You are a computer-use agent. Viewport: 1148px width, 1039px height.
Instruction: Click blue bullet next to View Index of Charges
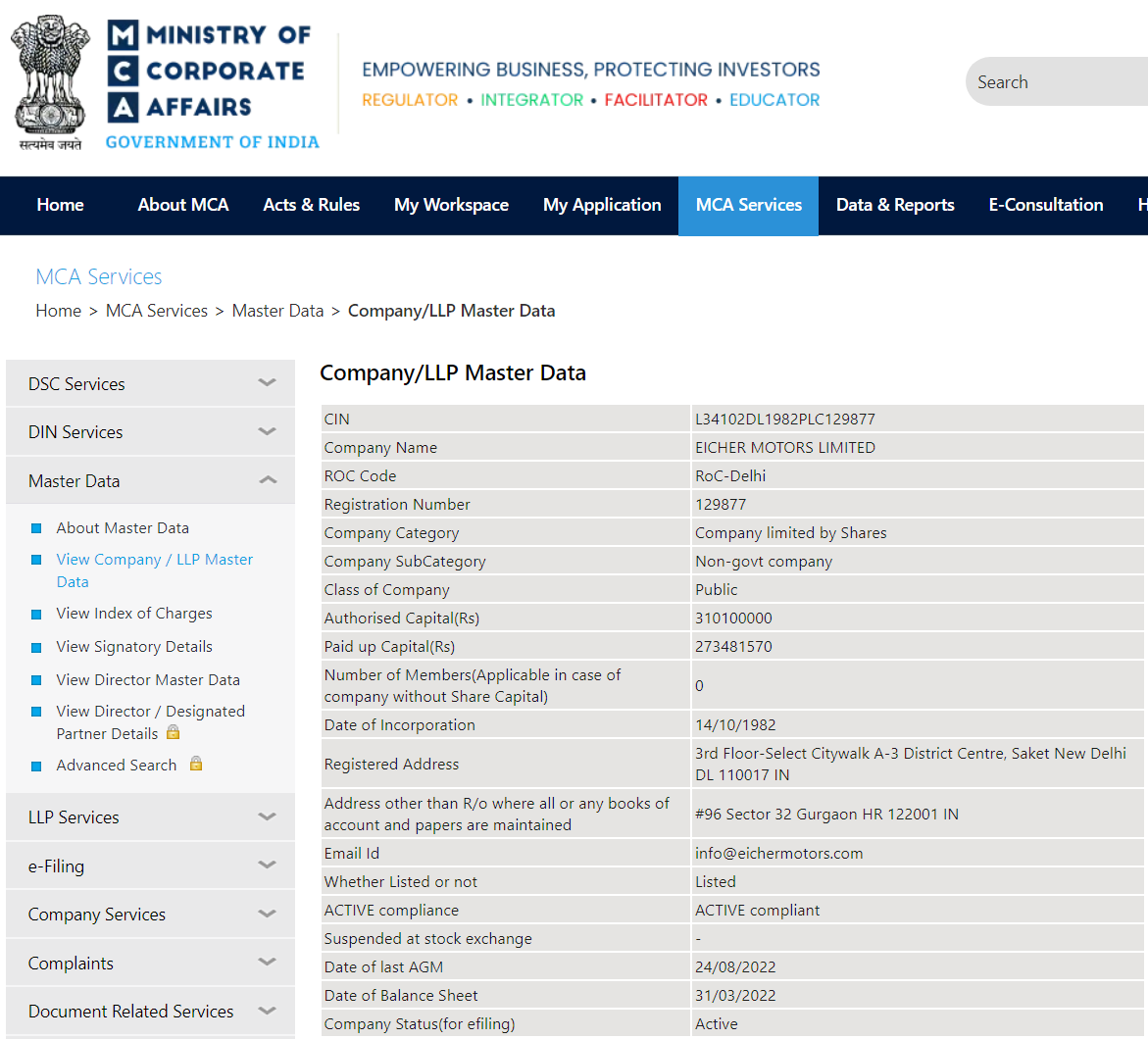[x=36, y=615]
